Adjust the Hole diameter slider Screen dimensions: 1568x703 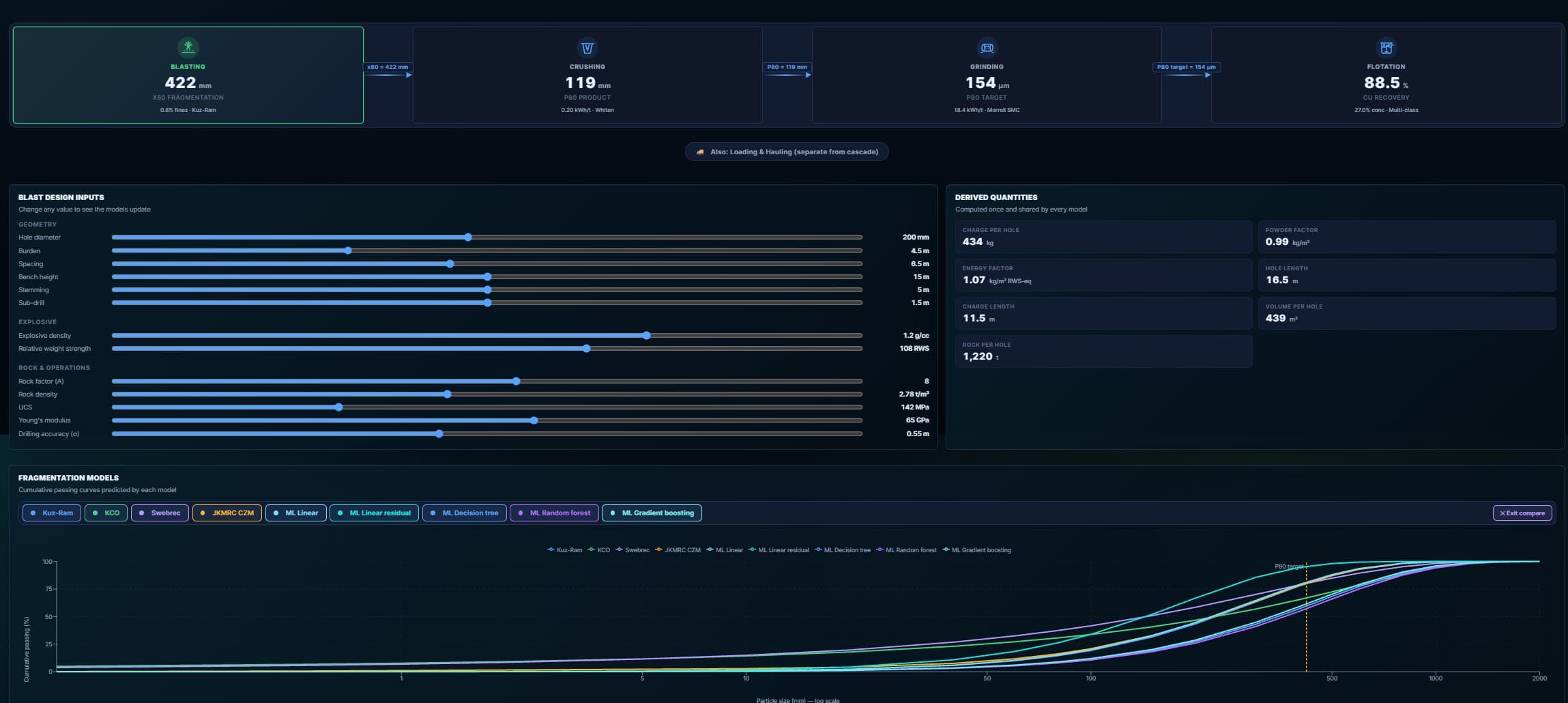point(487,238)
